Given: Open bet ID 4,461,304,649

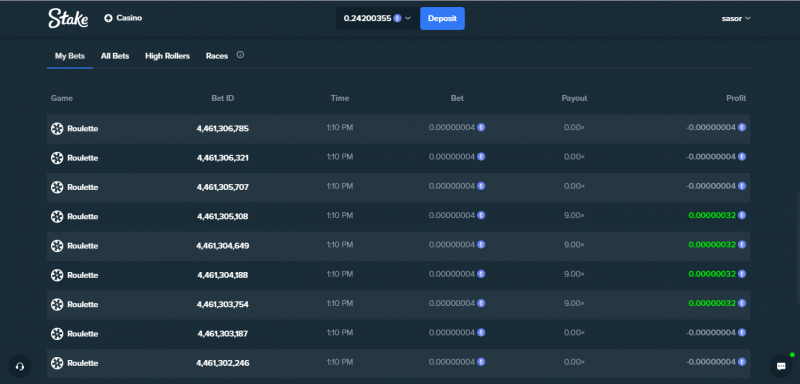Looking at the screenshot, I should click(x=222, y=246).
